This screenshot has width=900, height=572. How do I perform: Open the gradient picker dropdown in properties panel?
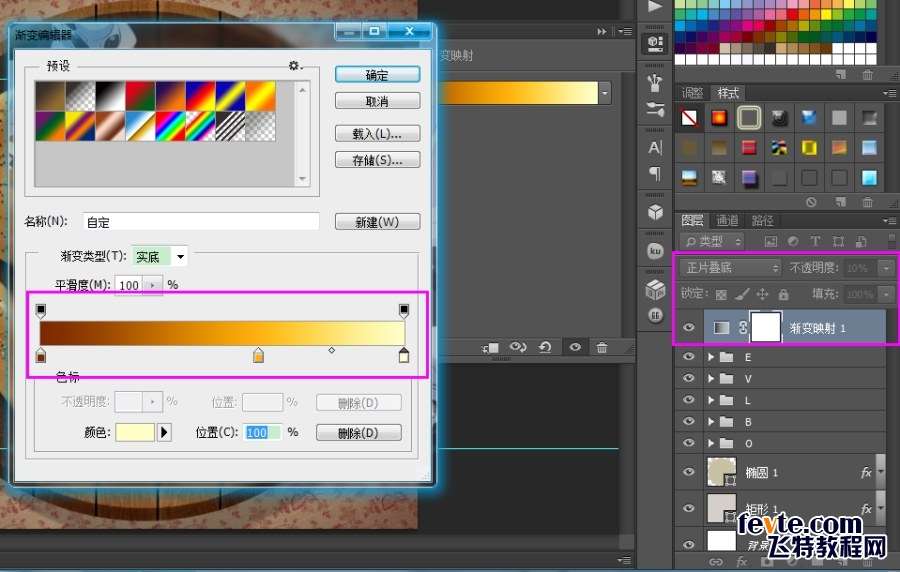[x=604, y=92]
